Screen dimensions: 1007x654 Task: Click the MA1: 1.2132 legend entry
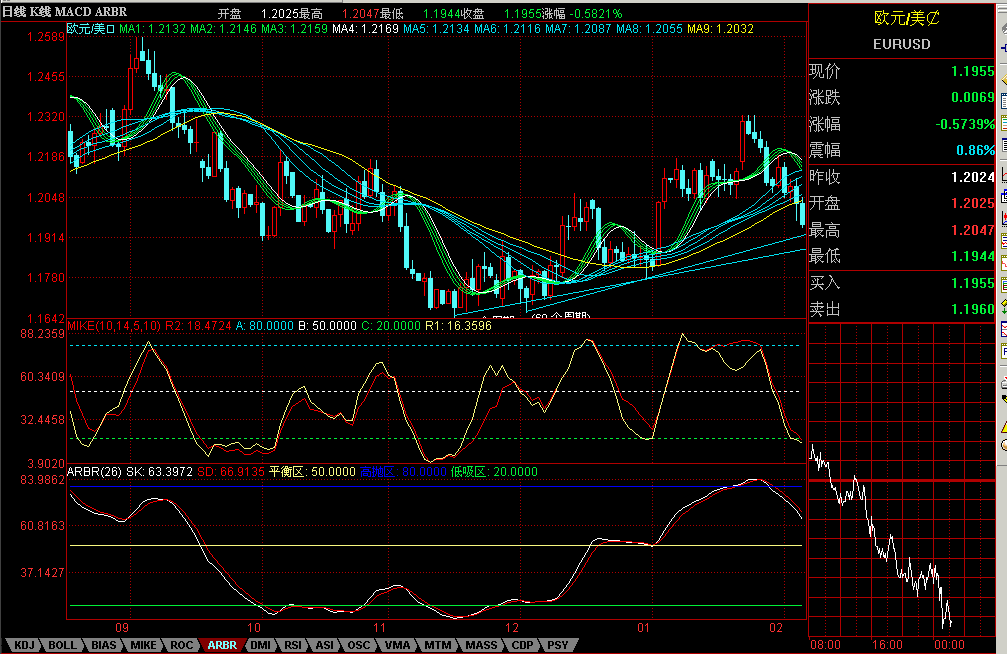[152, 29]
